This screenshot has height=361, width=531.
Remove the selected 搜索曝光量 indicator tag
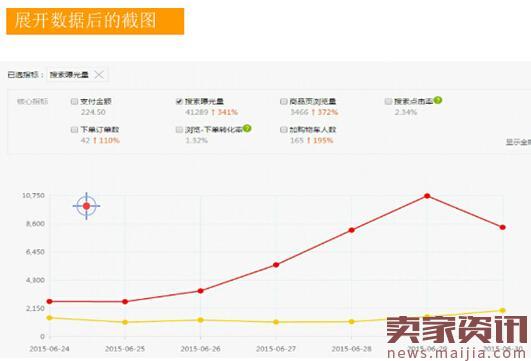99,75
